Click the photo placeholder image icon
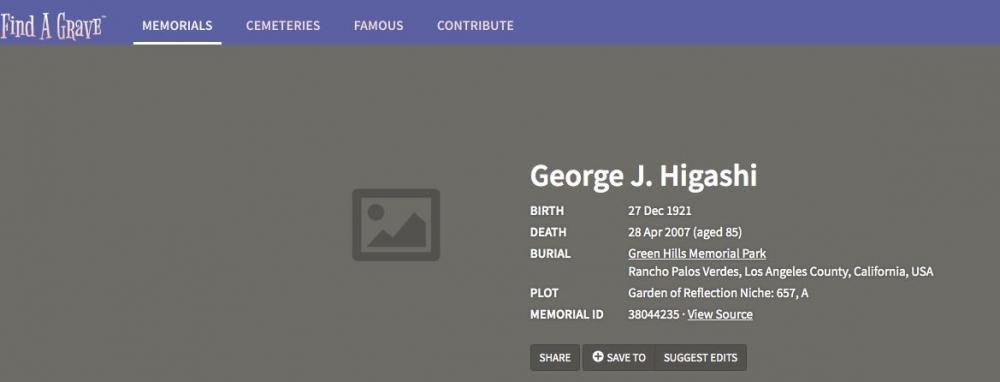Viewport: 1000px width, 382px height. click(x=396, y=224)
